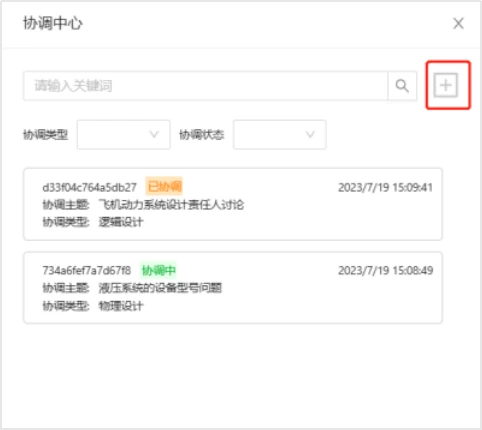Close the 协调中心 dialog
This screenshot has width=482, height=430.
click(x=459, y=23)
